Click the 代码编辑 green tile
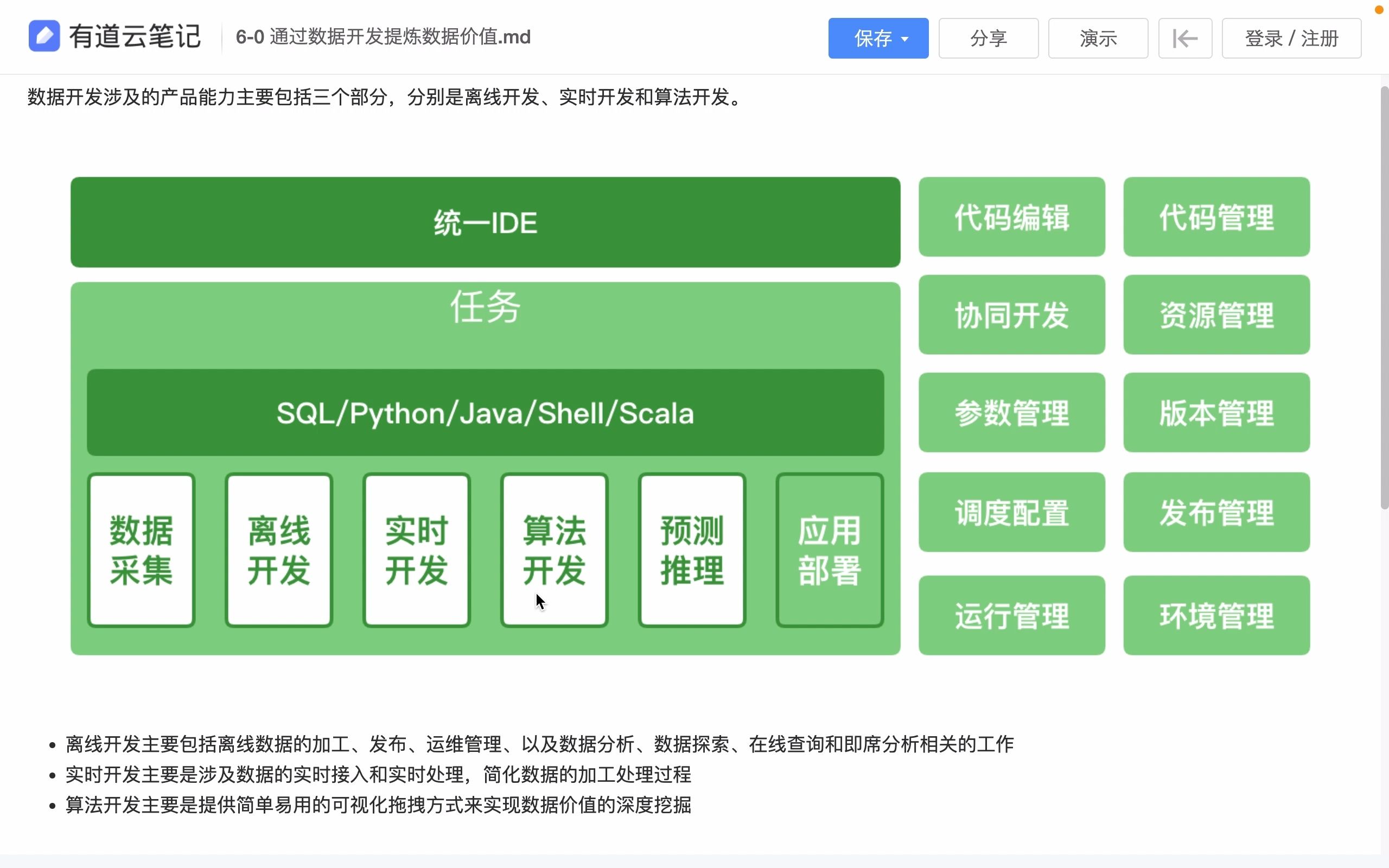Image resolution: width=1389 pixels, height=868 pixels. click(1011, 217)
